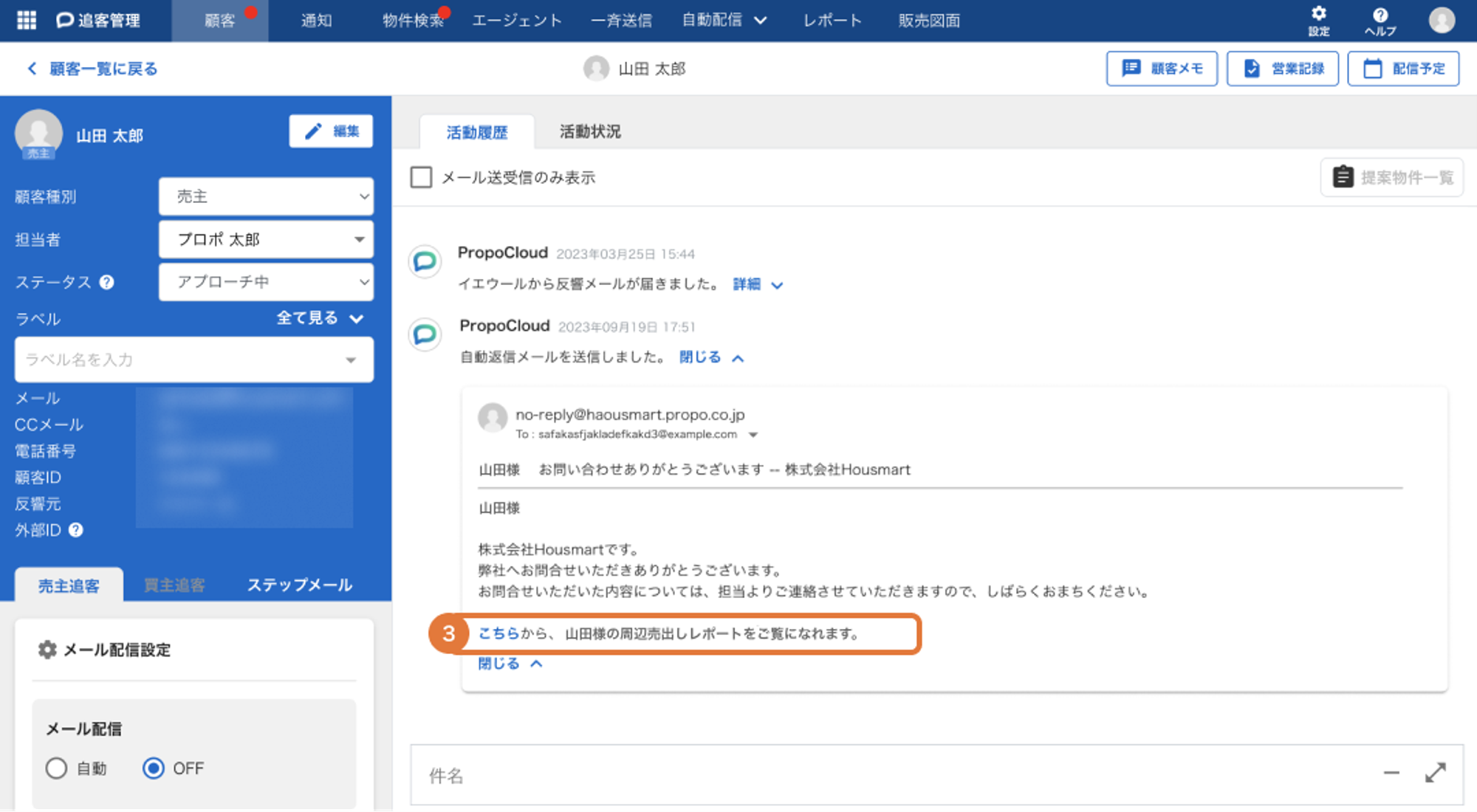The width and height of the screenshot is (1477, 812).
Task: Open the ヘルプ question mark icon
Action: pyautogui.click(x=1380, y=20)
